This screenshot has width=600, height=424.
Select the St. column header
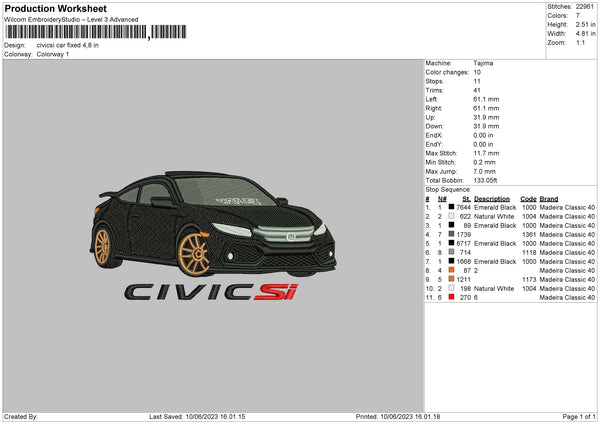click(x=466, y=199)
